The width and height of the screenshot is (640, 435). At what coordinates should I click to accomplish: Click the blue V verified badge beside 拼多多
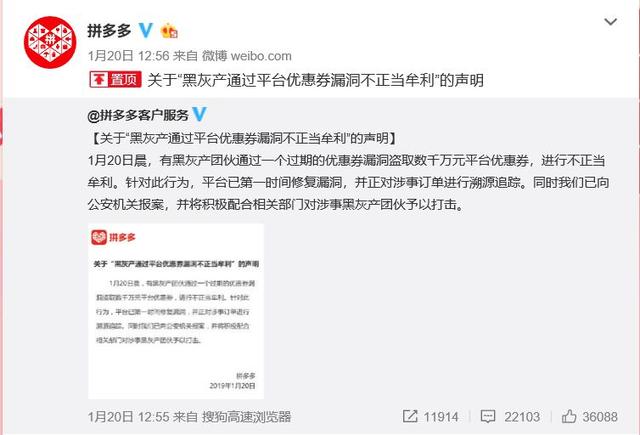pos(146,31)
